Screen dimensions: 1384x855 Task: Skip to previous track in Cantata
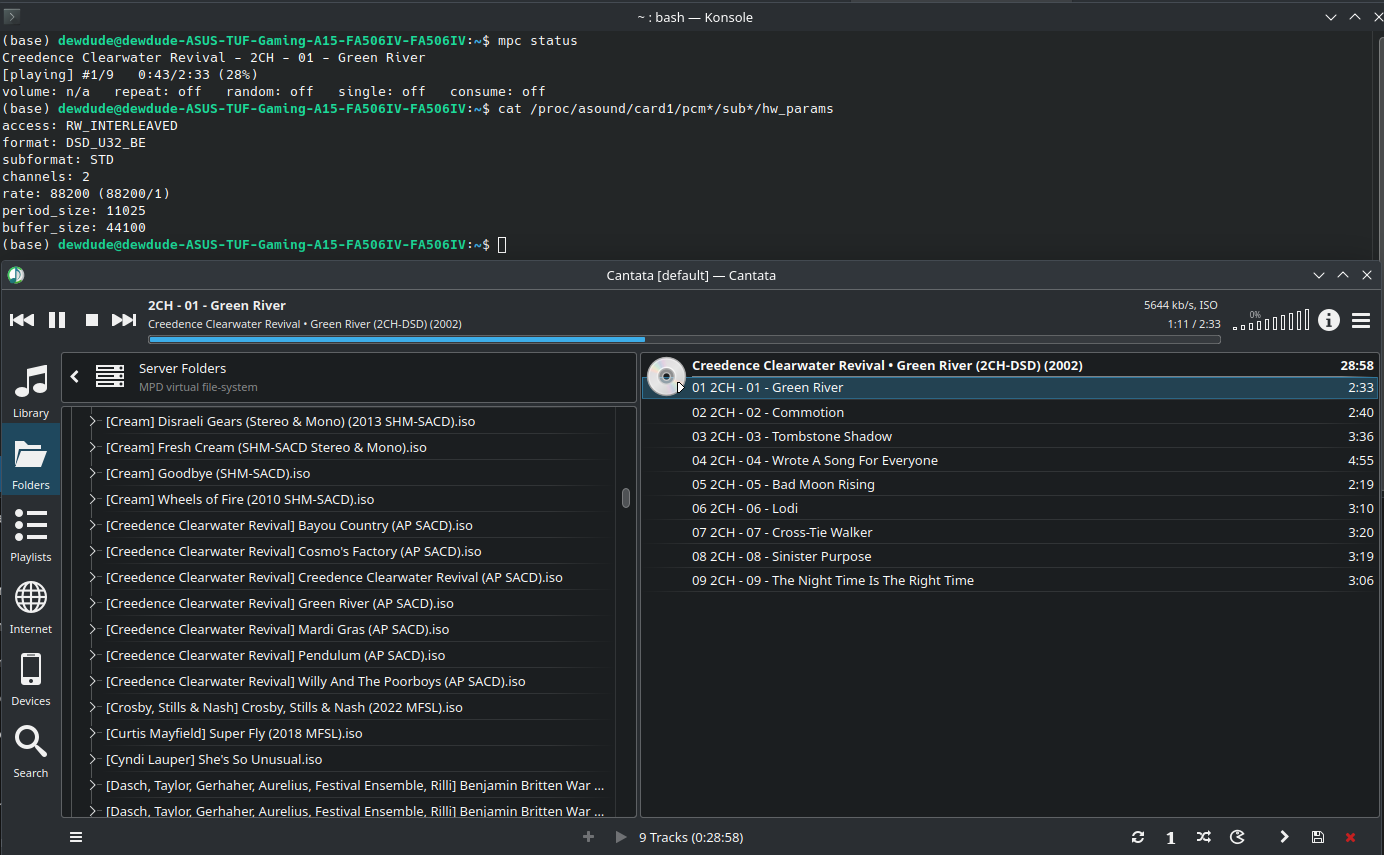[22, 320]
